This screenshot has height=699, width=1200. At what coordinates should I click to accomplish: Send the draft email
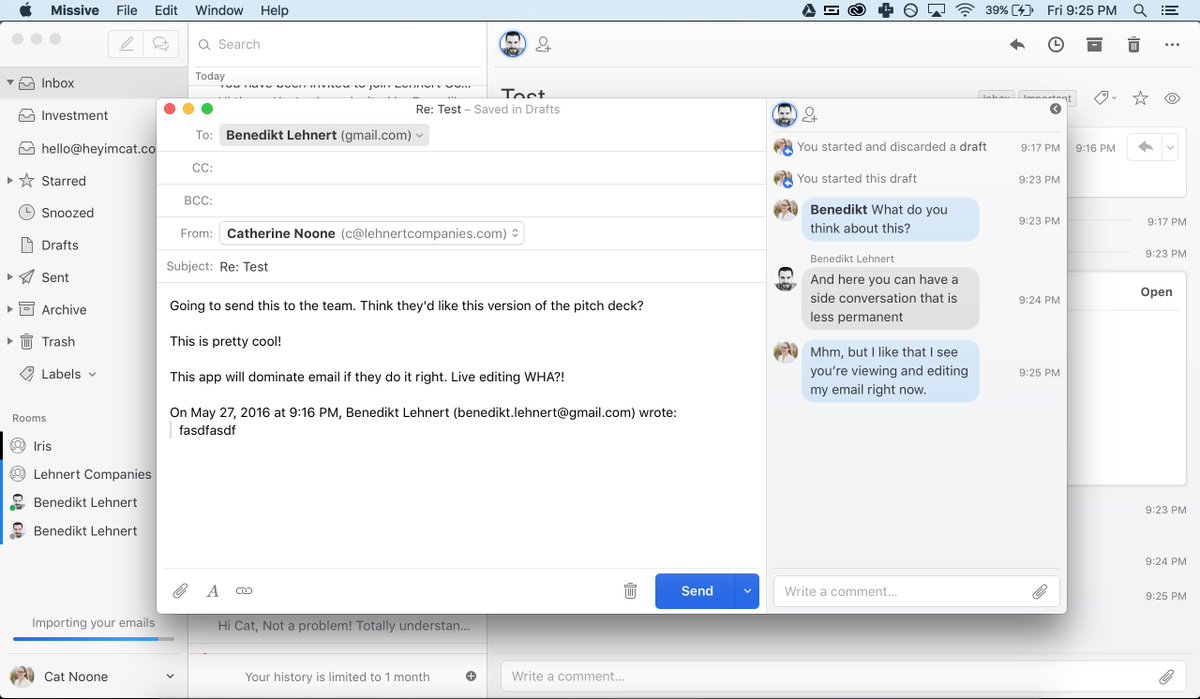point(696,591)
